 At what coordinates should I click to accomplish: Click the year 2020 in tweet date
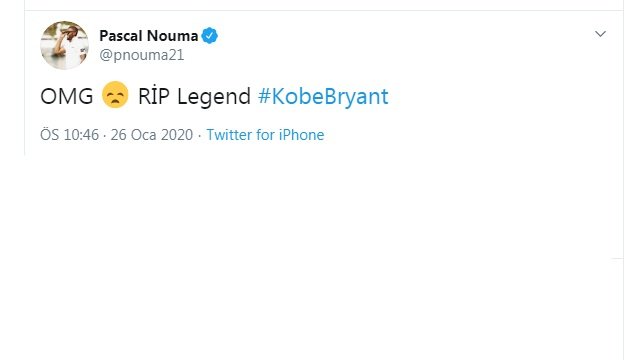pyautogui.click(x=177, y=135)
